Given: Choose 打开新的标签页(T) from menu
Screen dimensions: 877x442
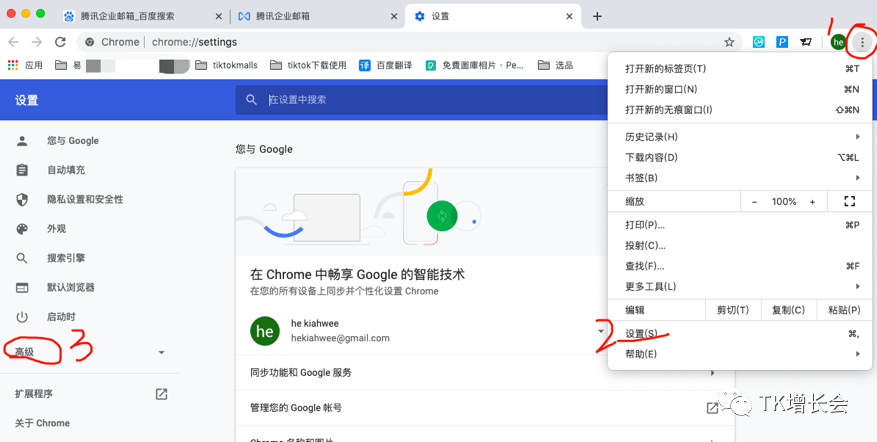Looking at the screenshot, I should coord(739,69).
